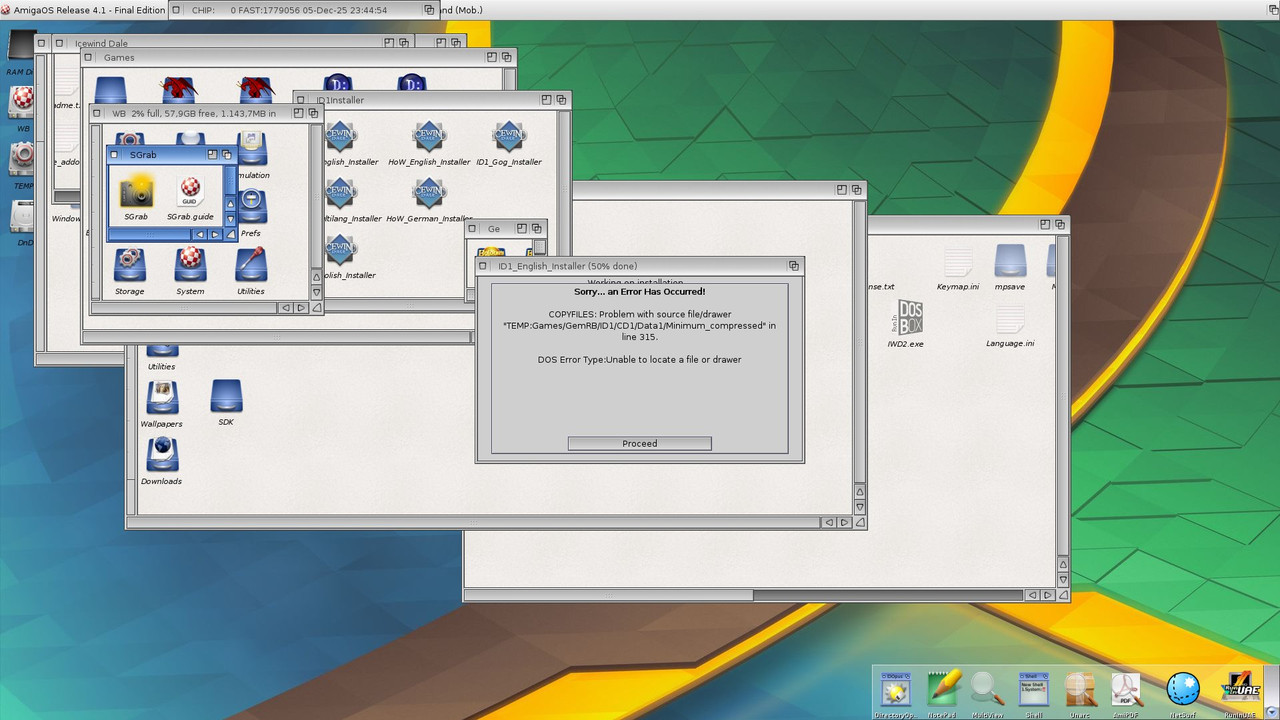Launch NotePad from the dock
1280x720 pixels.
pos(943,690)
